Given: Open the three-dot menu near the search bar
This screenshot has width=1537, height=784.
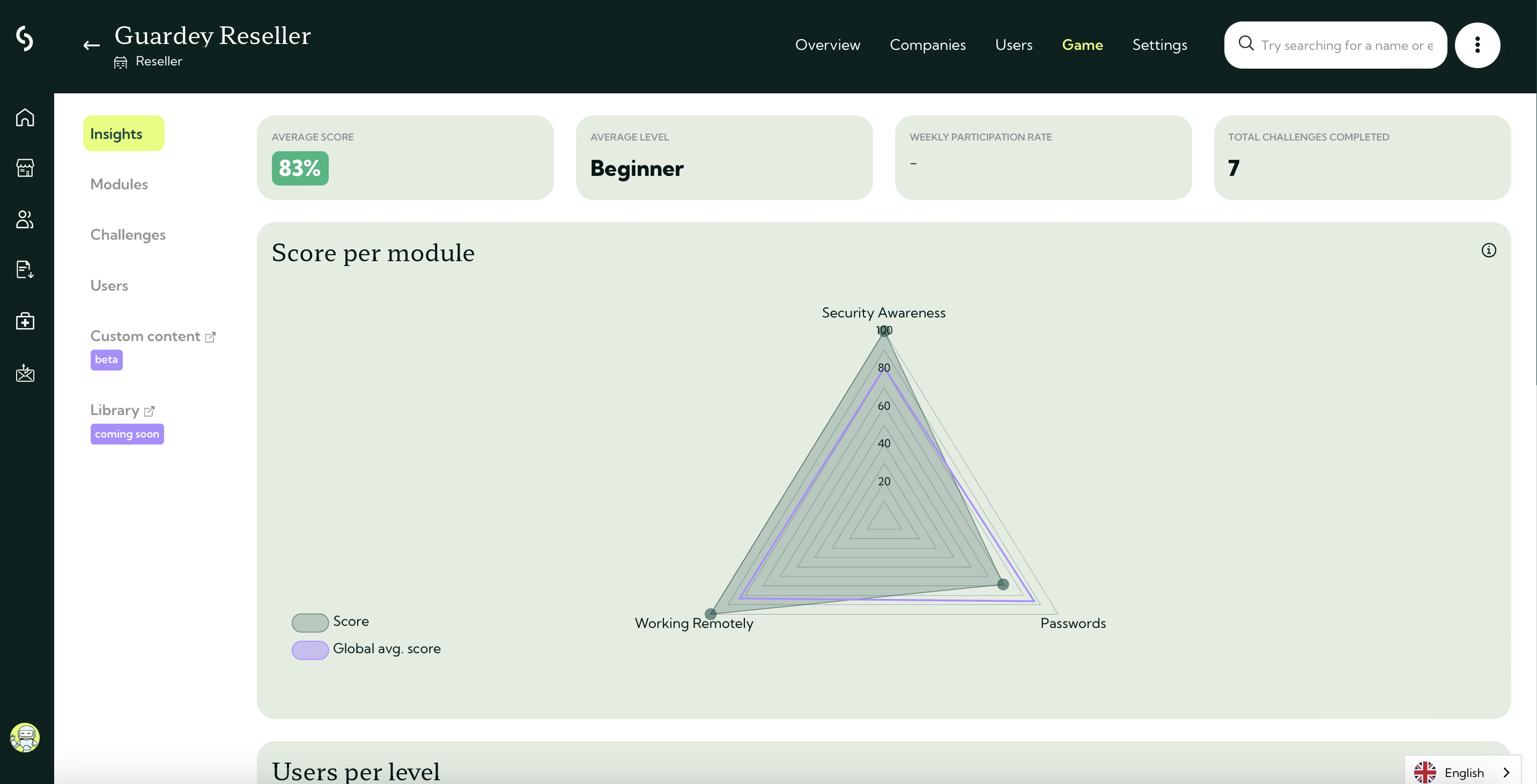Looking at the screenshot, I should (1478, 45).
